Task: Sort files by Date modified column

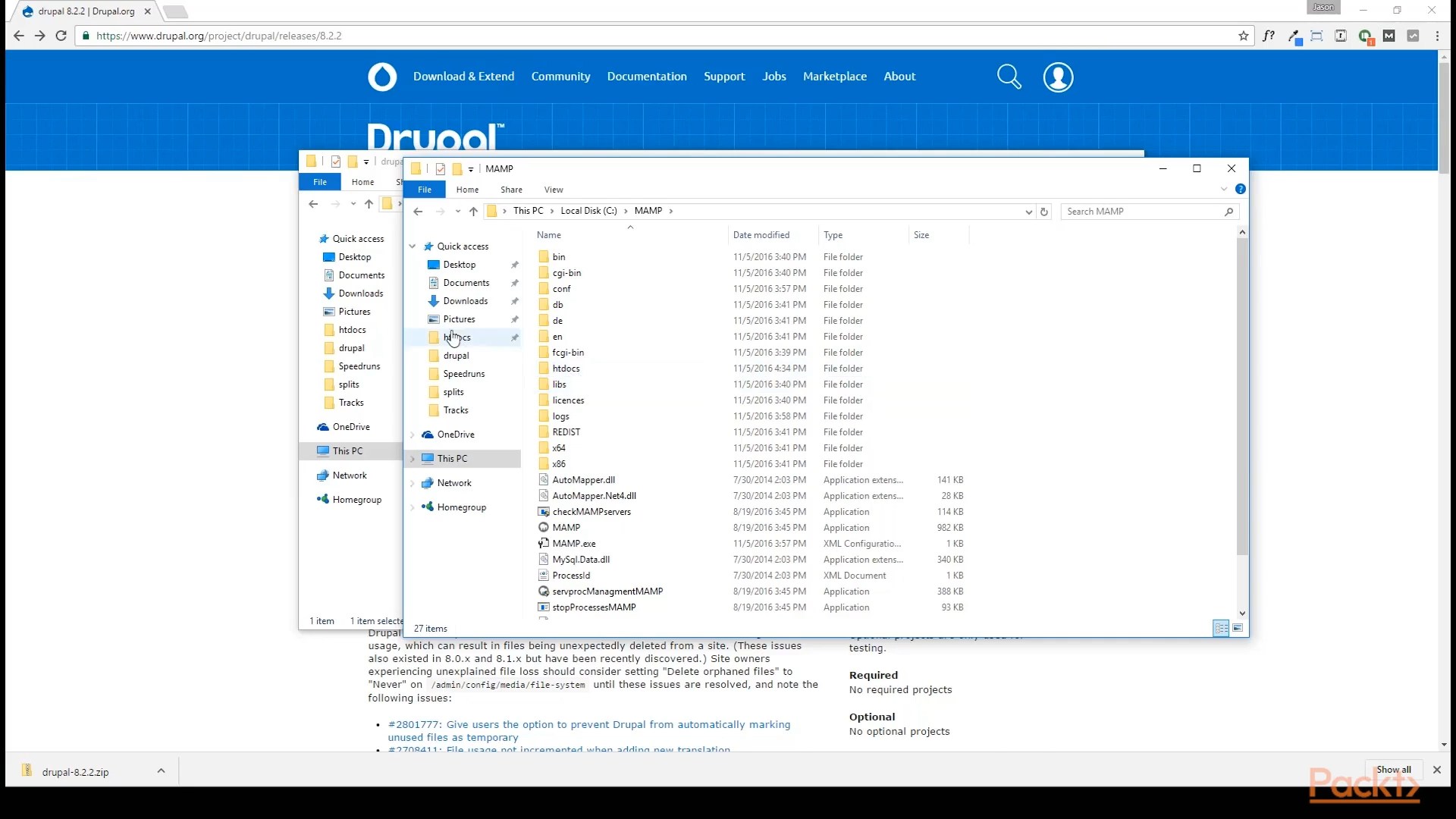Action: coord(761,235)
